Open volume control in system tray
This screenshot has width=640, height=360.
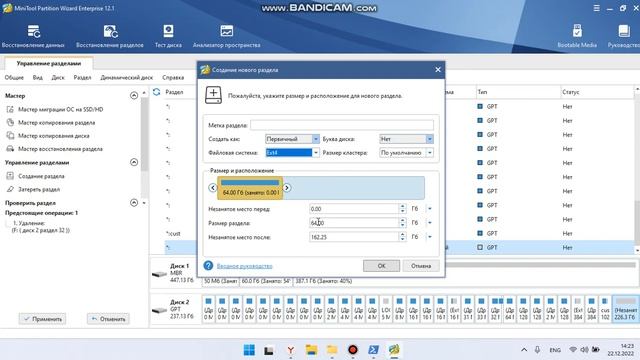584,350
